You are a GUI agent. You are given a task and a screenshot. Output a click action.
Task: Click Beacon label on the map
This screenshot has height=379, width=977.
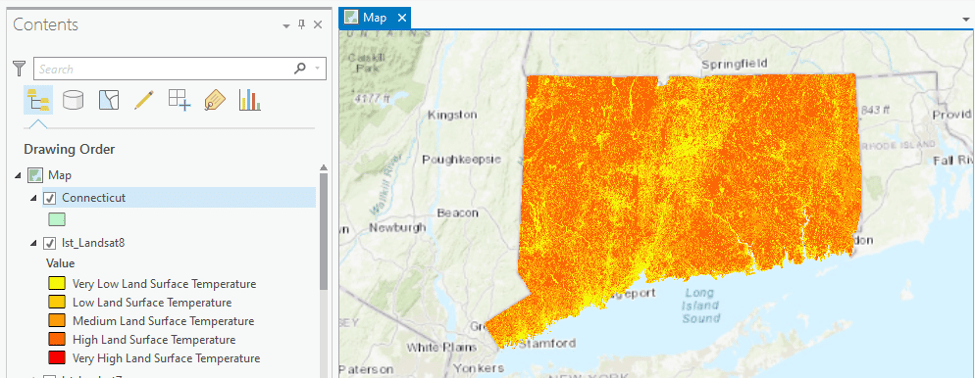(x=457, y=213)
